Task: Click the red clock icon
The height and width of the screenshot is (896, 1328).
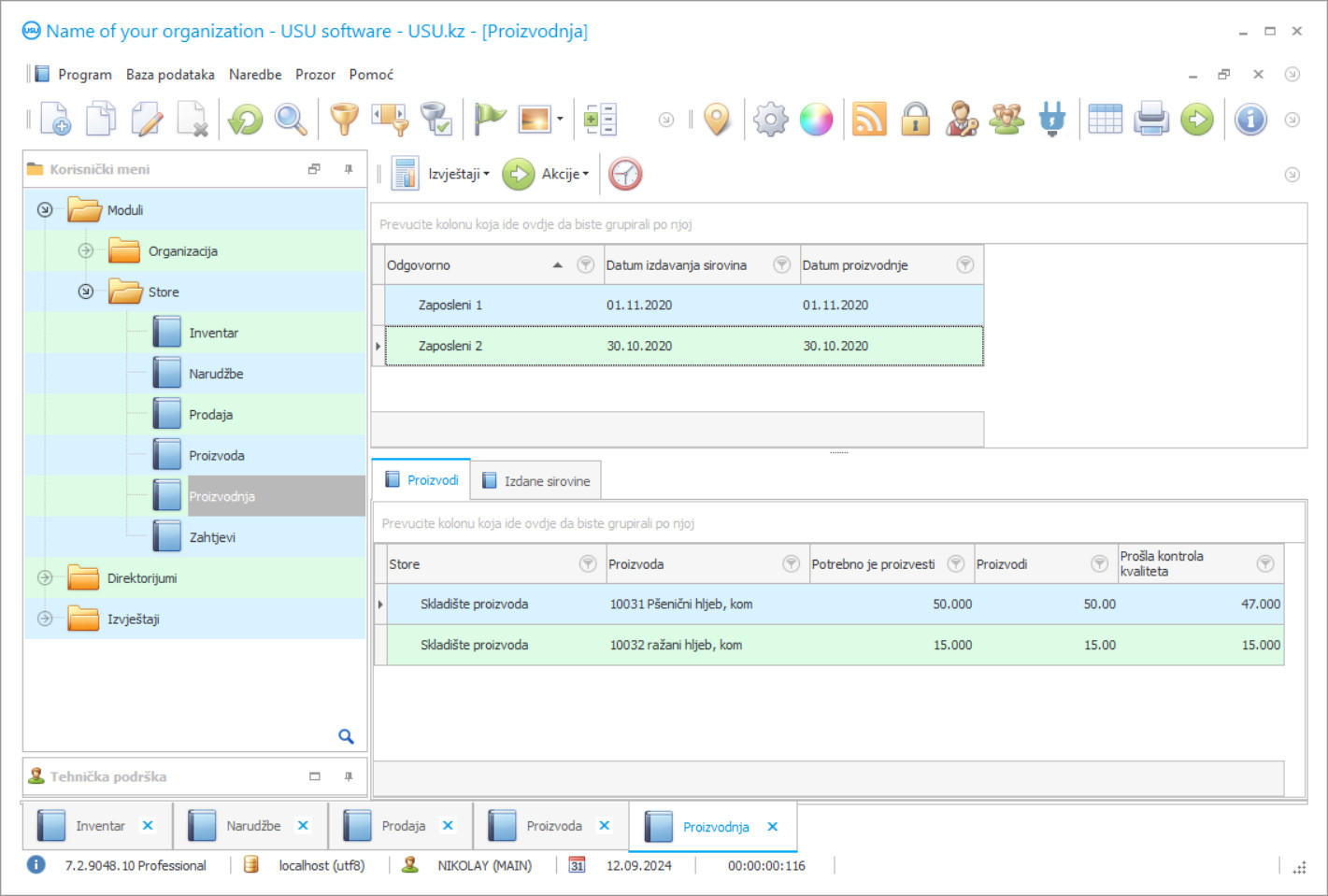Action: tap(625, 174)
